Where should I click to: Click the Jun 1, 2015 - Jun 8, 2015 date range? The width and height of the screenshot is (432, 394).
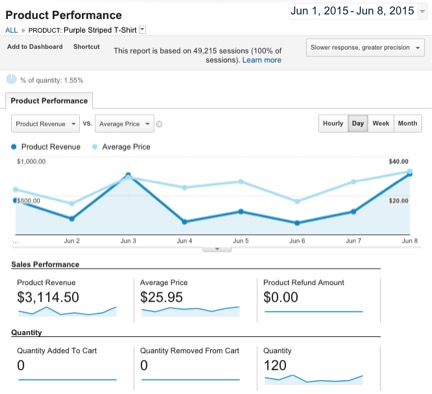pos(352,11)
